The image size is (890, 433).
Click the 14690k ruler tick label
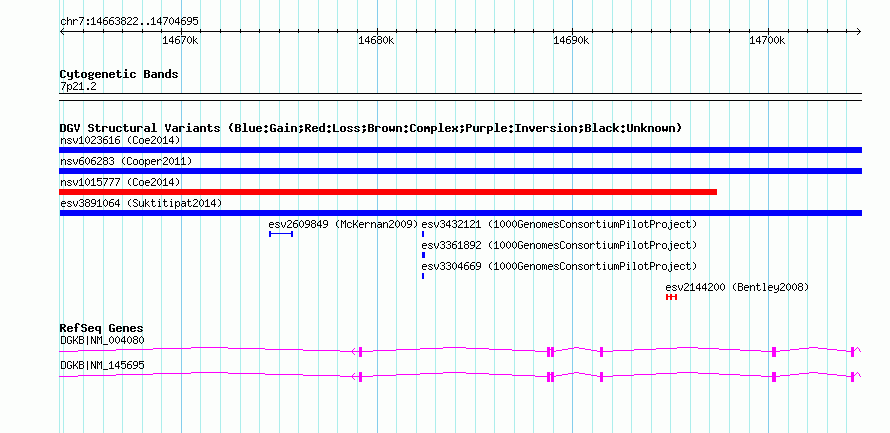pos(572,40)
